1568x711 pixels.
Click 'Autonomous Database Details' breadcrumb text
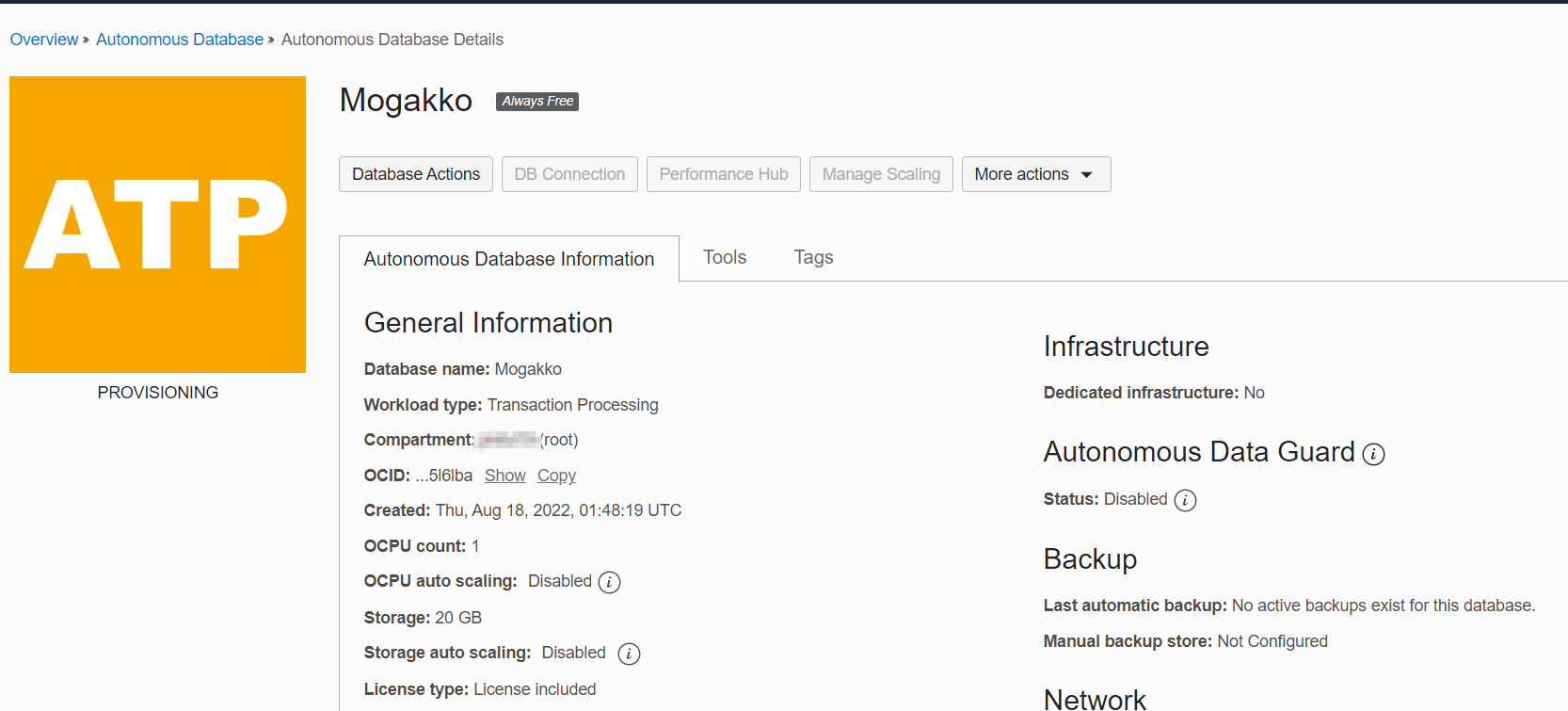(392, 40)
